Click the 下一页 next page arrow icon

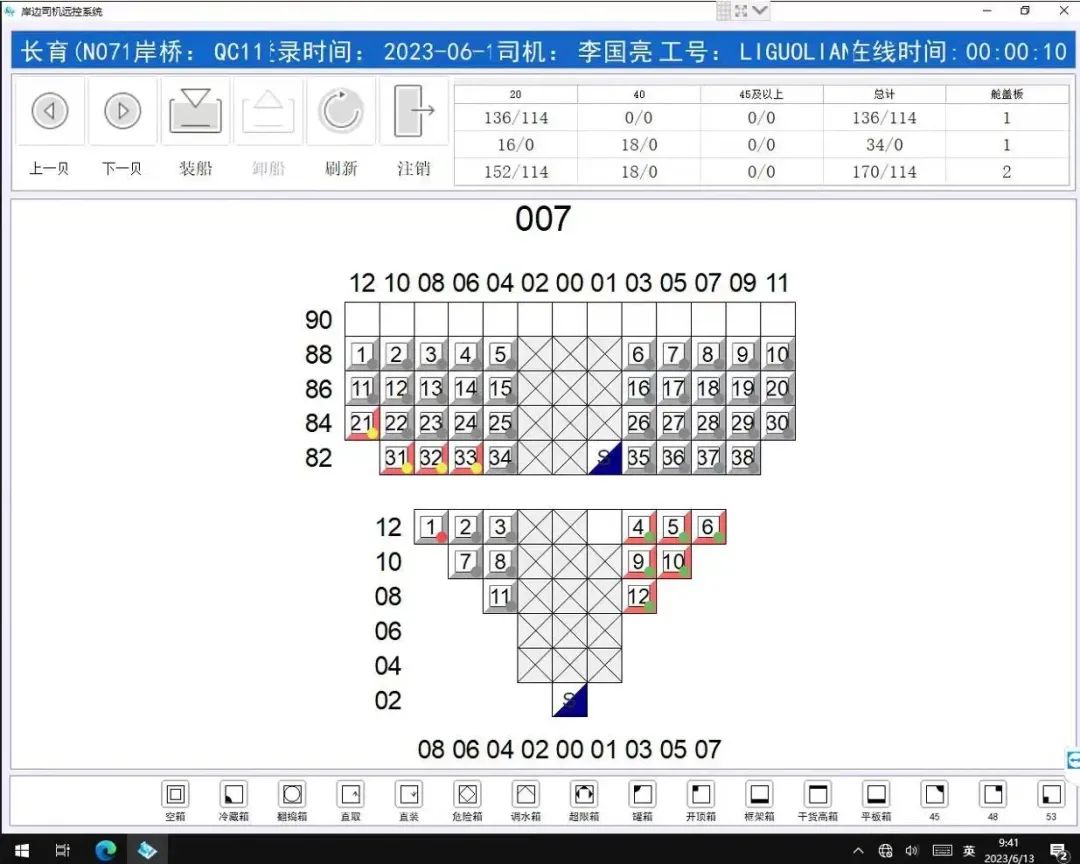coord(122,111)
